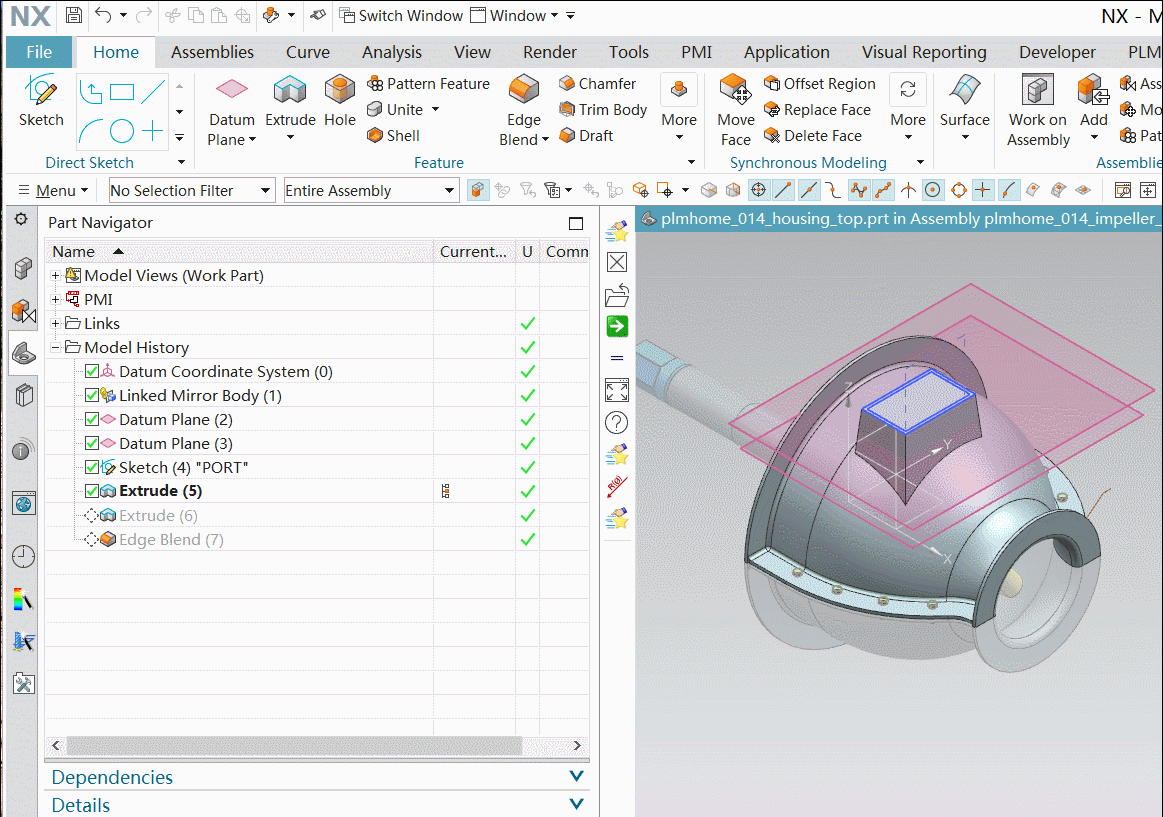Select the Shell tool
The image size is (1163, 817).
coord(394,136)
